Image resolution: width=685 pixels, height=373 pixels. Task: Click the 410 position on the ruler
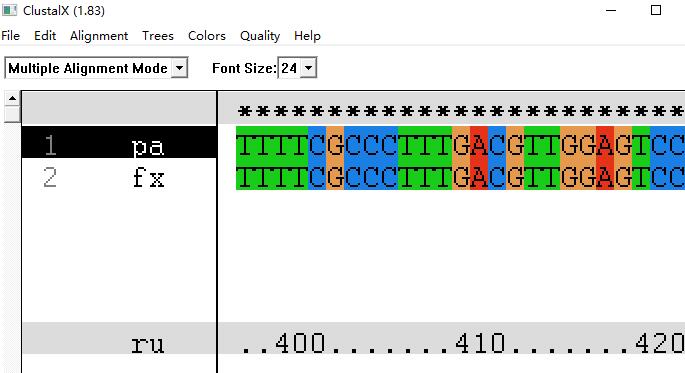tap(481, 343)
